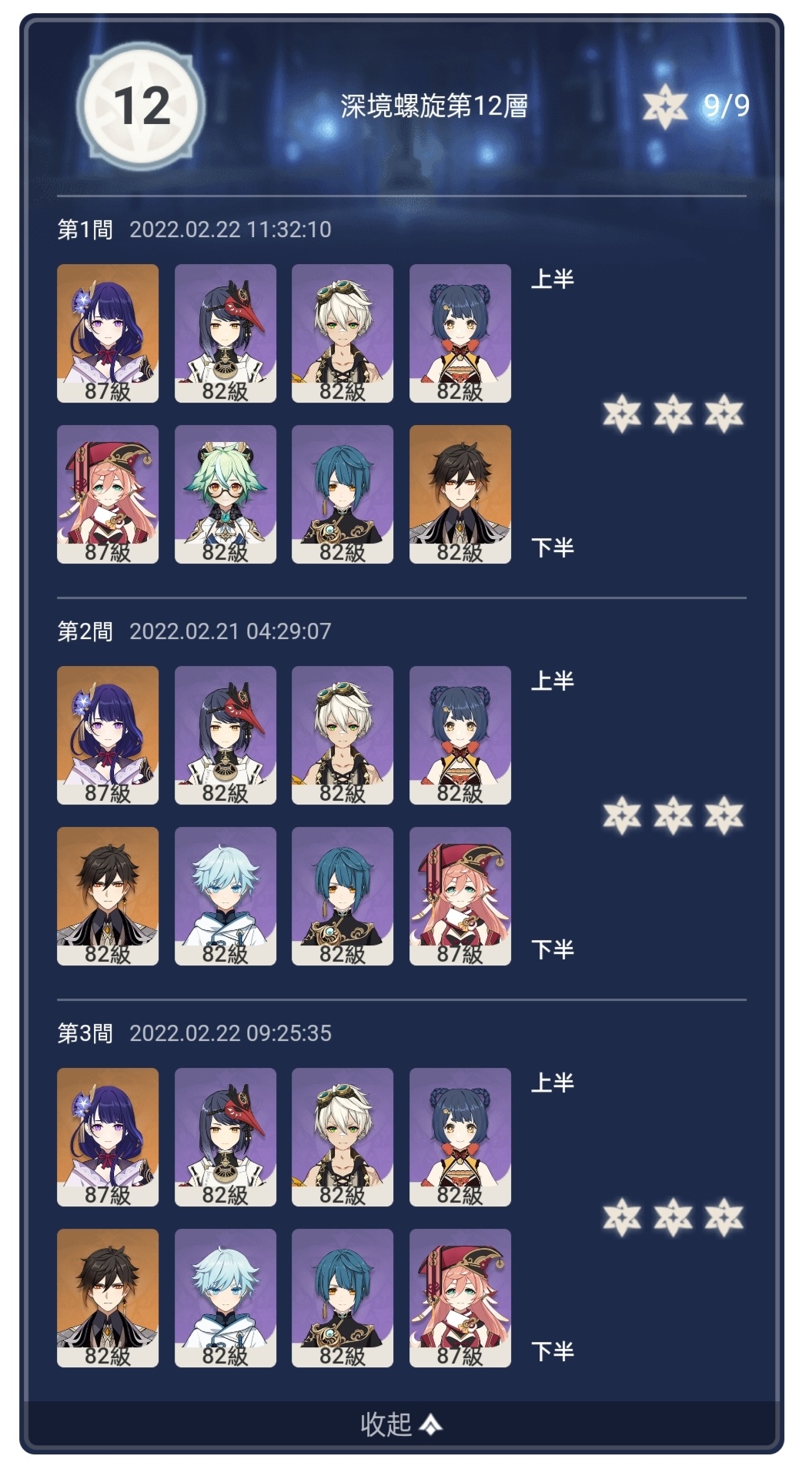The width and height of the screenshot is (812, 1469).
Task: Select teal-haired character in chamber 1 second half
Action: pos(343,494)
